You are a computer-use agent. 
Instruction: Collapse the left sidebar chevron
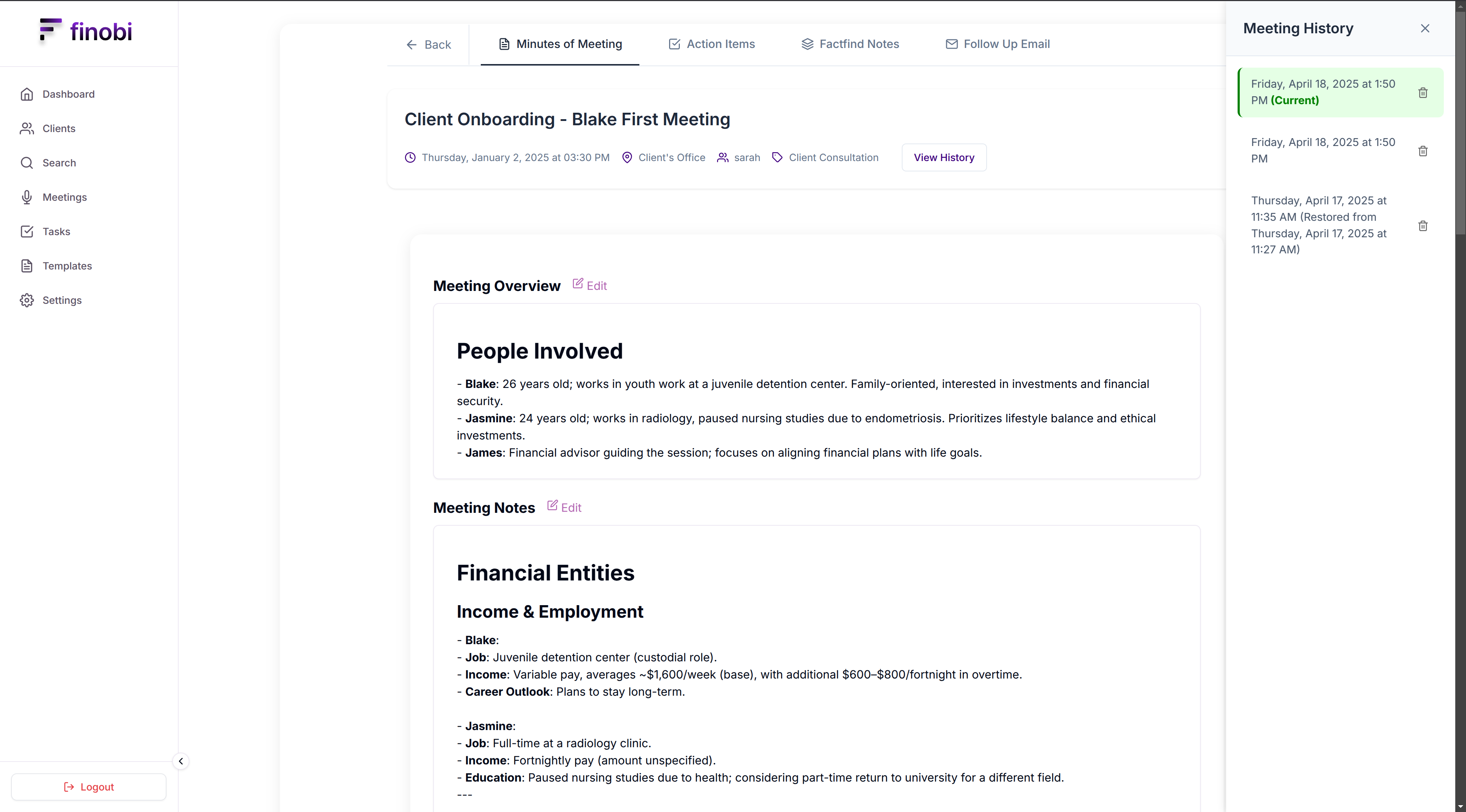(181, 761)
